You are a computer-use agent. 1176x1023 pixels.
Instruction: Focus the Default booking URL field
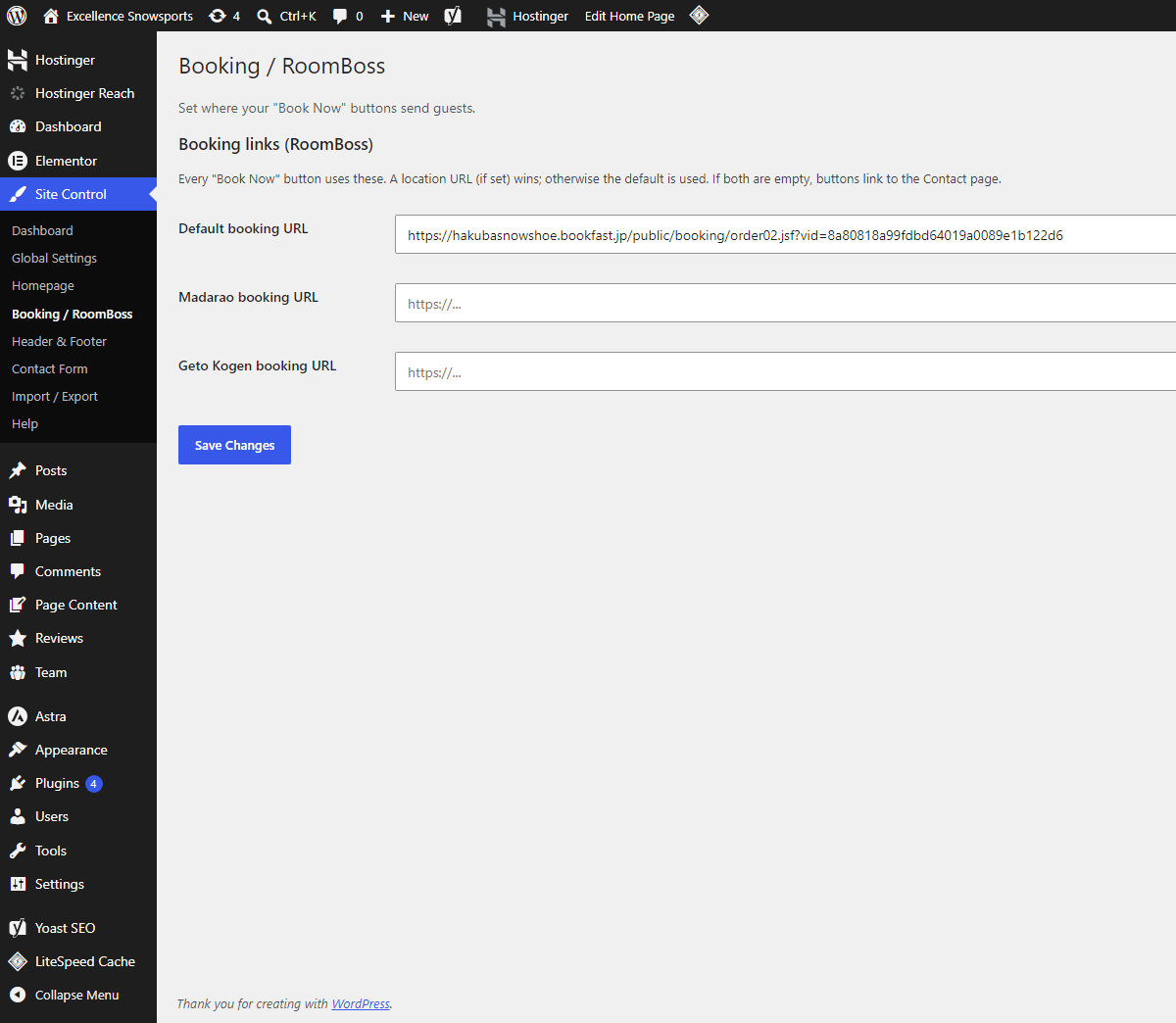point(786,234)
